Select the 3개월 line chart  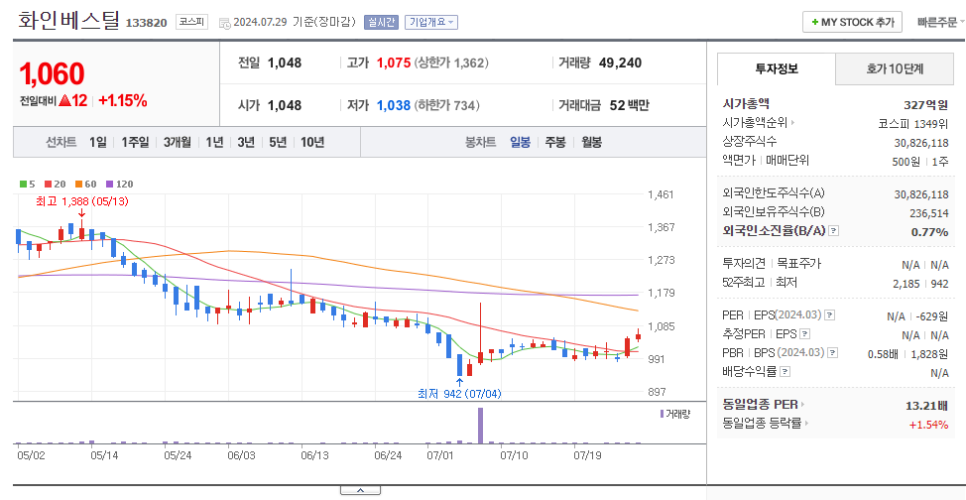(177, 142)
